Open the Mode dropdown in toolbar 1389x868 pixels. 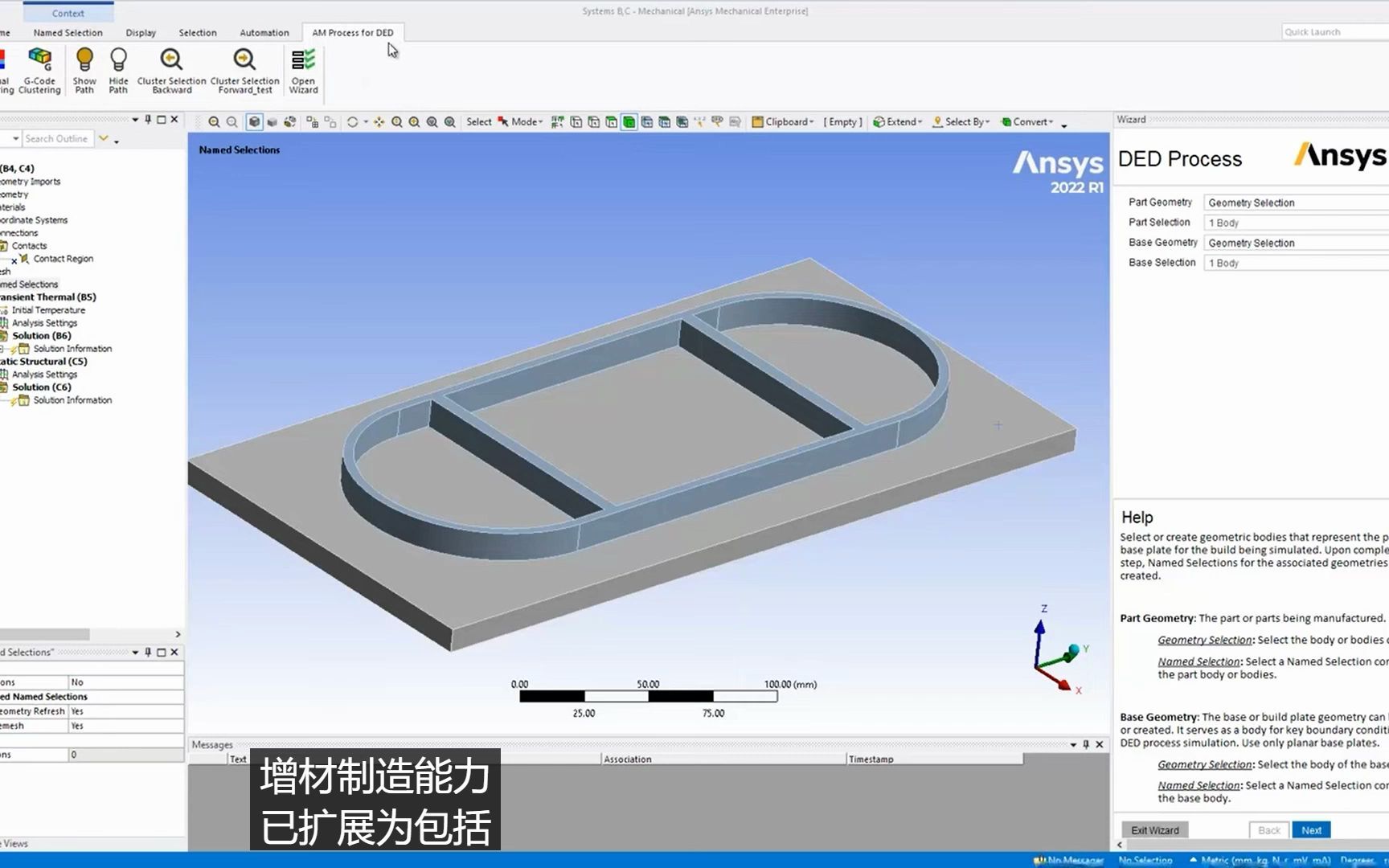click(x=523, y=121)
